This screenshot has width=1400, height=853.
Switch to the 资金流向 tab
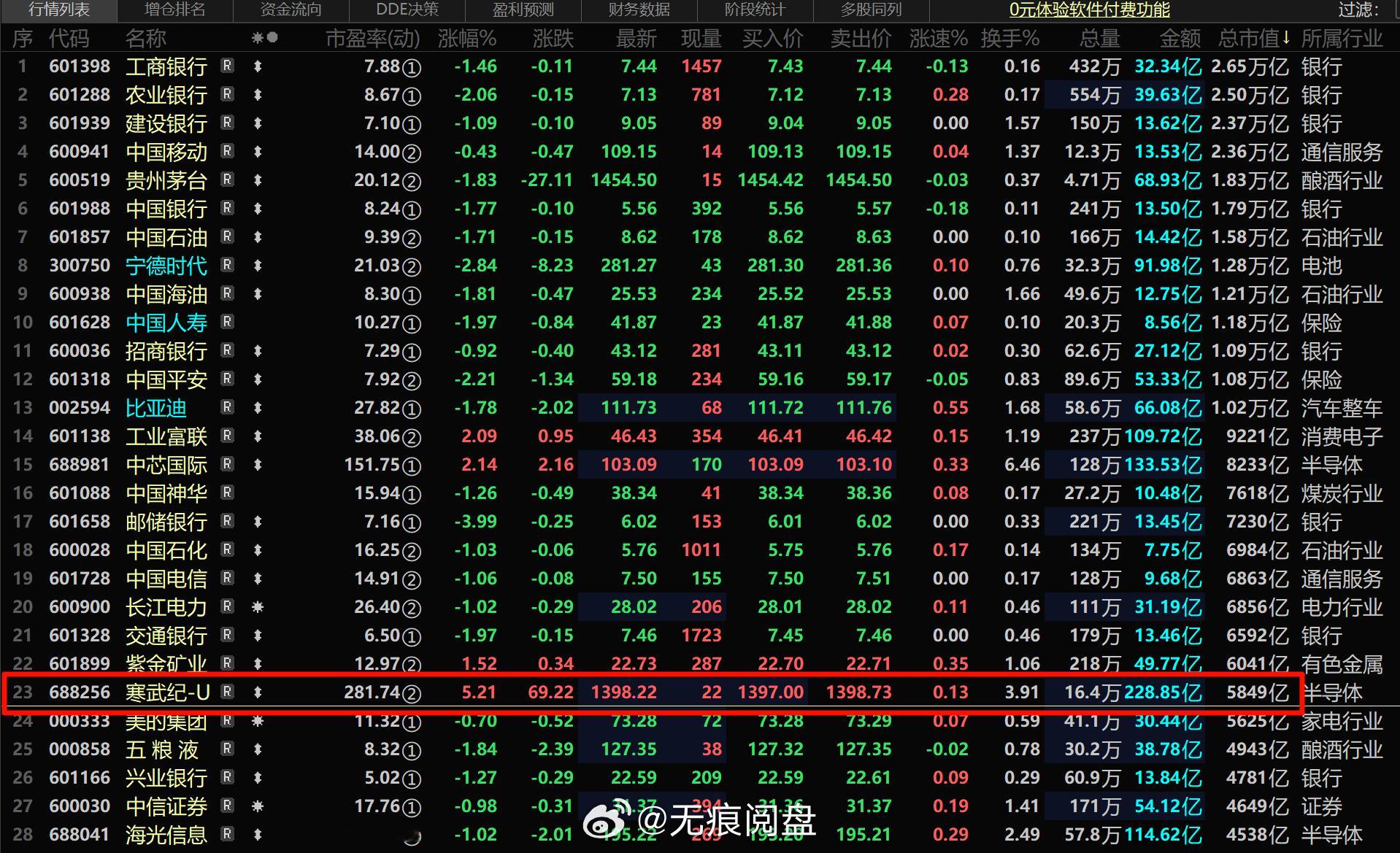pos(291,9)
